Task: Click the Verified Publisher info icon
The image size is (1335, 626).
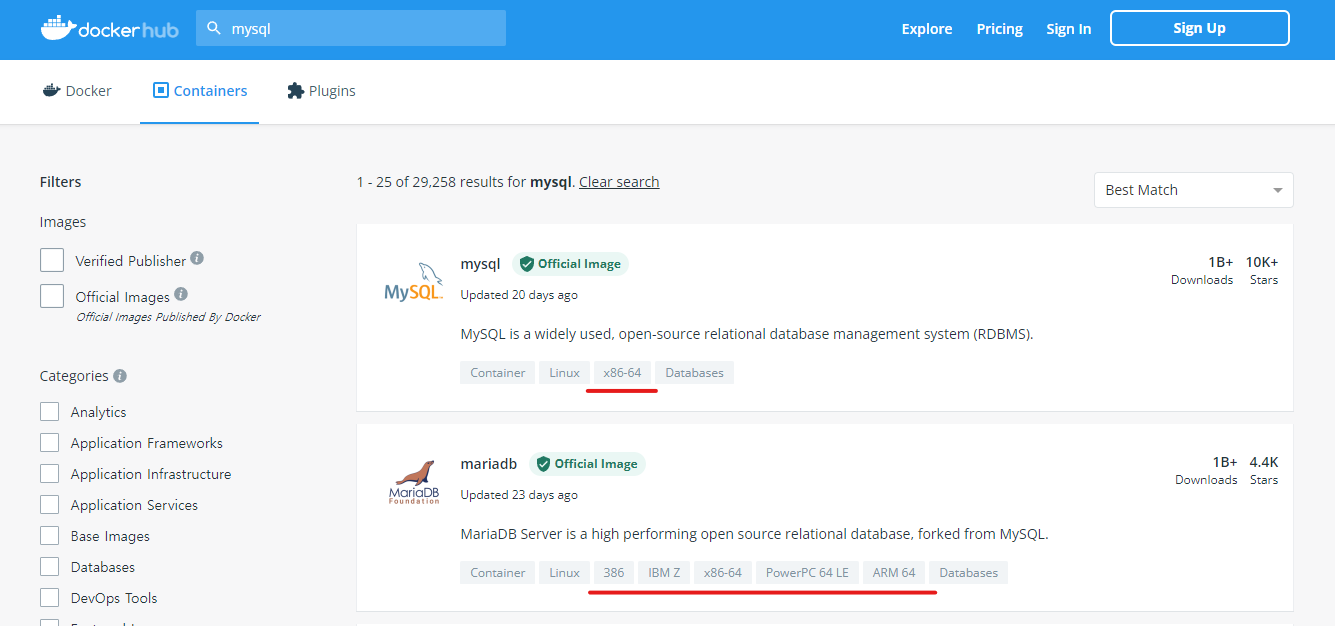Action: [197, 258]
